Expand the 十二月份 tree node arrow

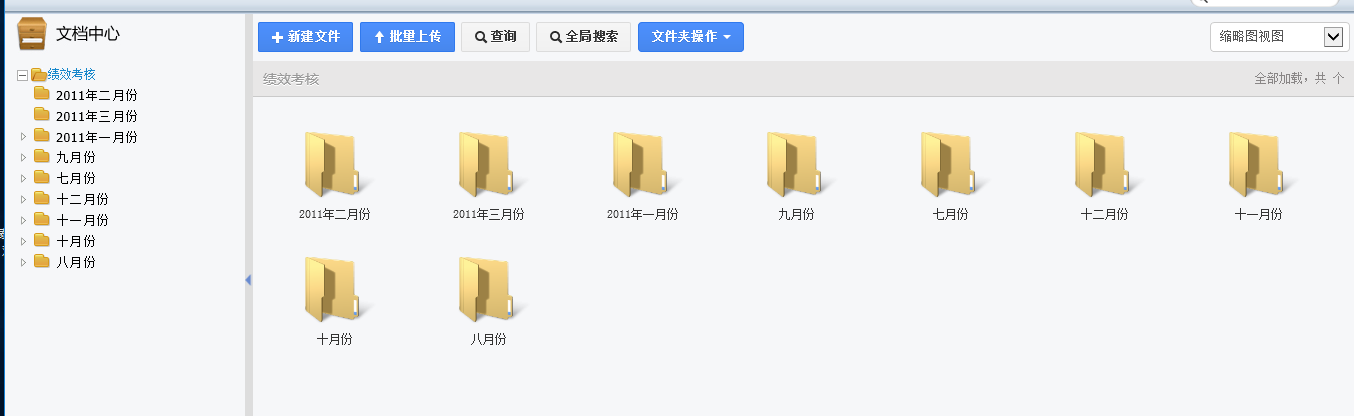pyautogui.click(x=23, y=200)
